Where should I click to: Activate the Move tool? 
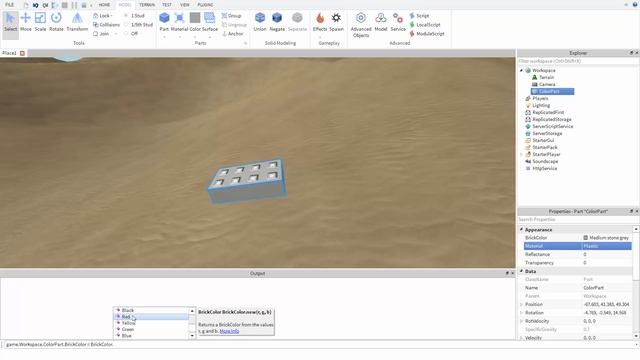[x=26, y=22]
